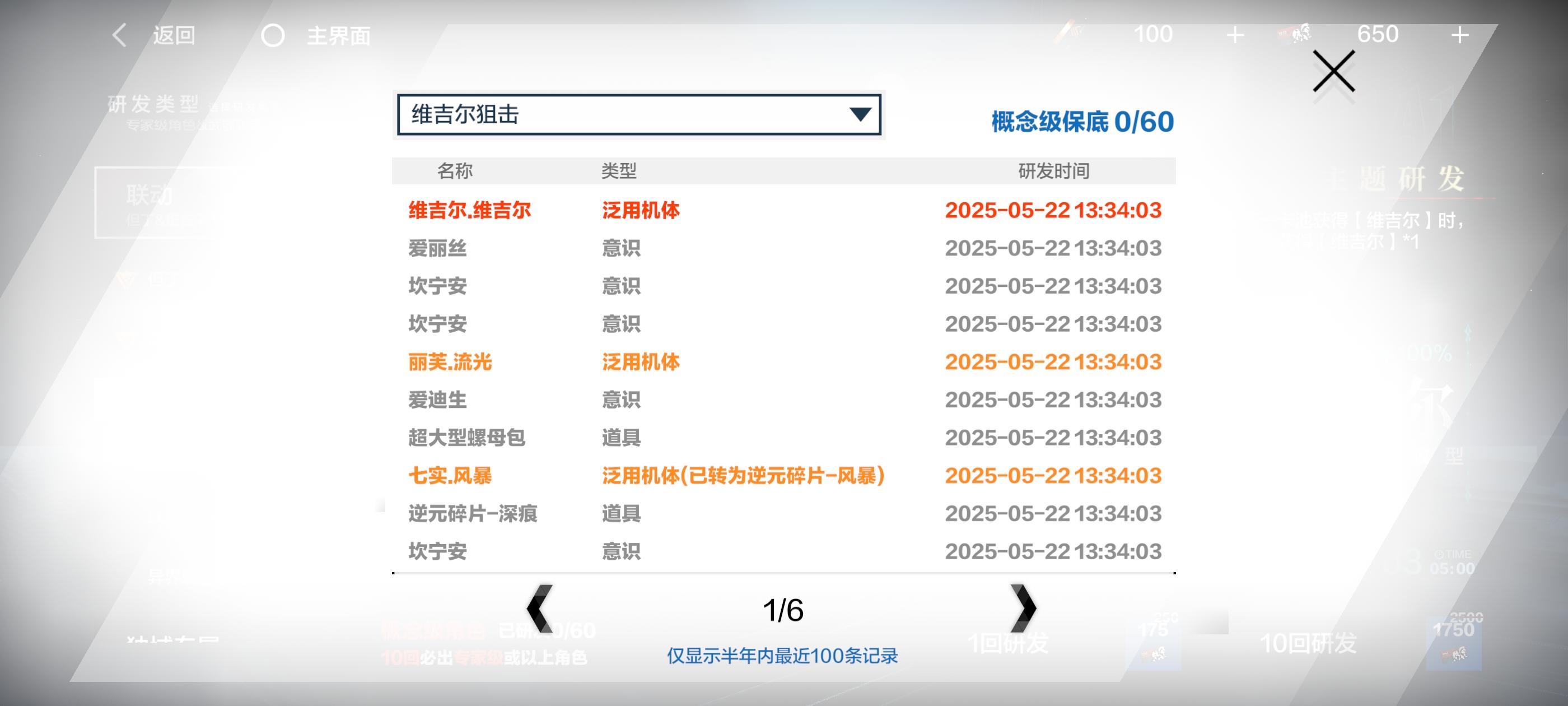Click 泛用机体 type of 丽芙.流光 row
This screenshot has width=1568, height=706.
click(640, 362)
